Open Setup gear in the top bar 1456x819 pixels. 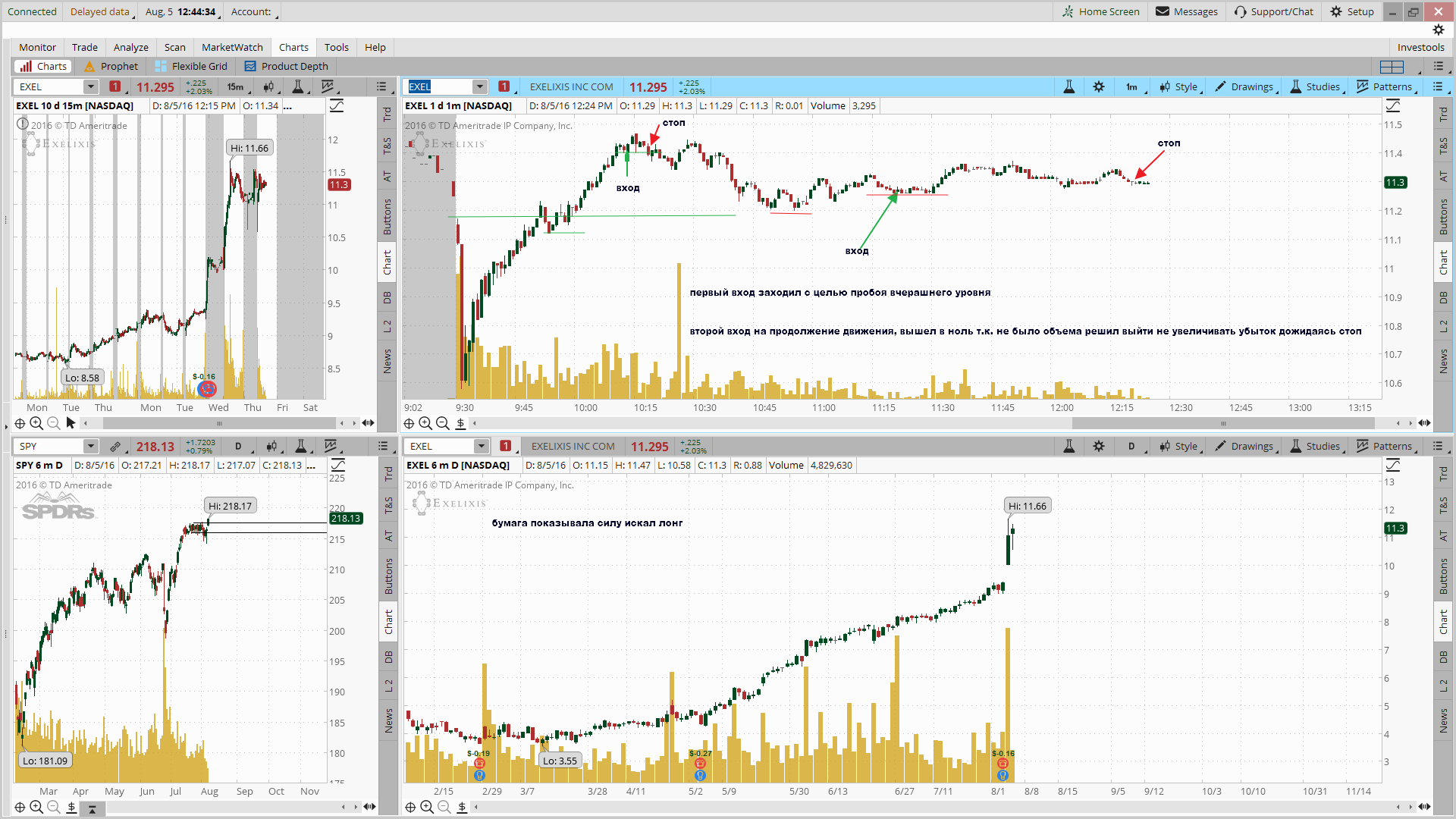(x=1352, y=11)
